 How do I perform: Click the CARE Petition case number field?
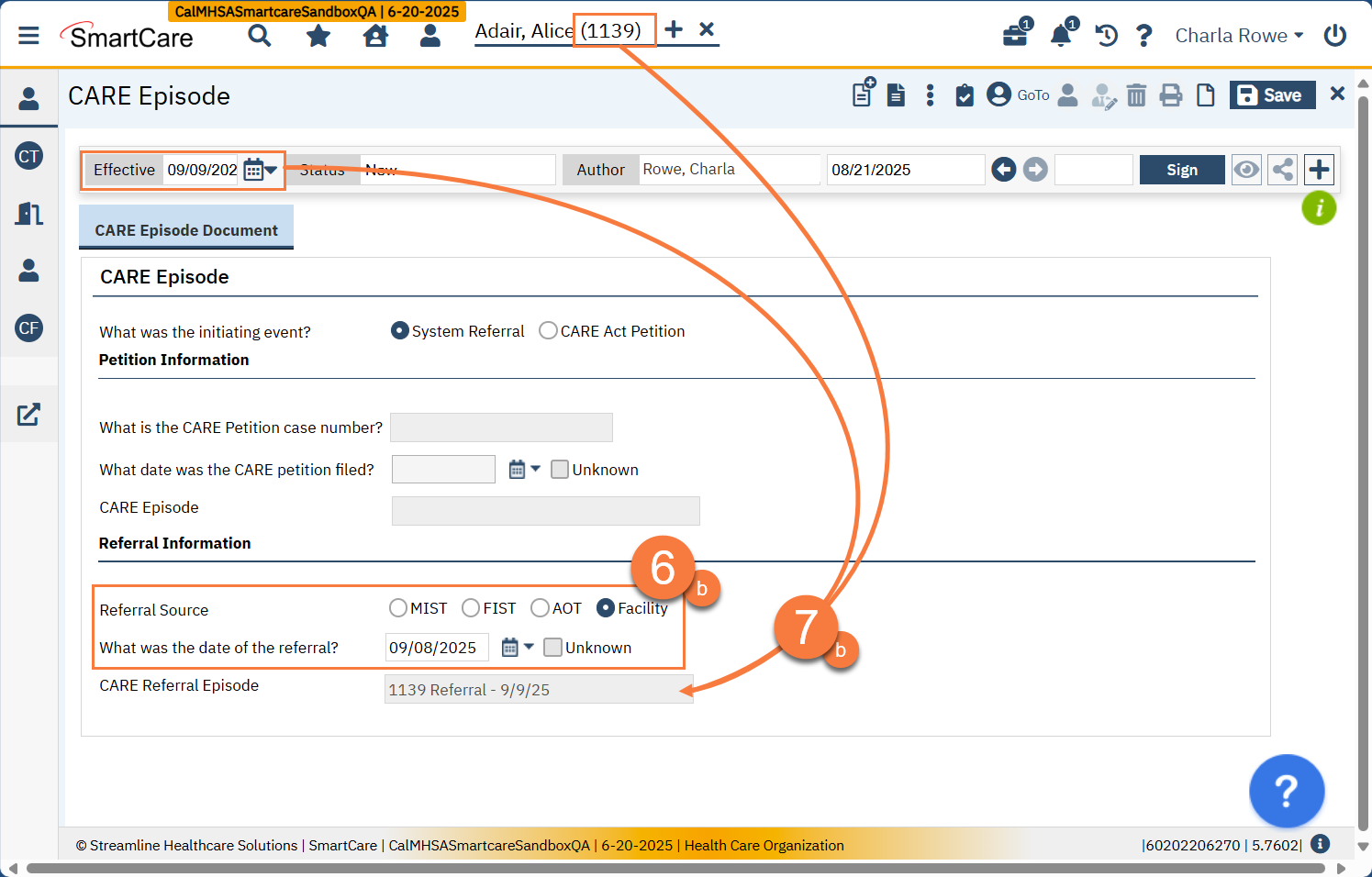[501, 427]
